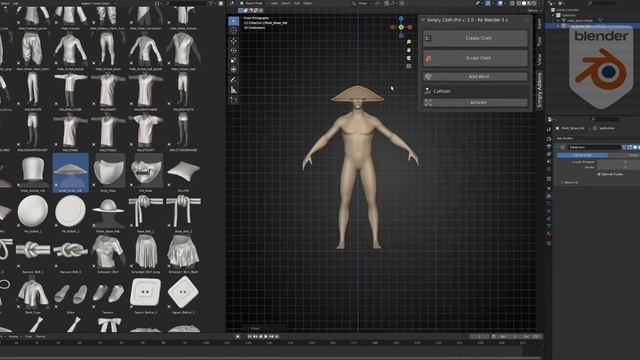The image size is (640, 360).
Task: Open the Tool properties tab icon
Action: (x=549, y=129)
